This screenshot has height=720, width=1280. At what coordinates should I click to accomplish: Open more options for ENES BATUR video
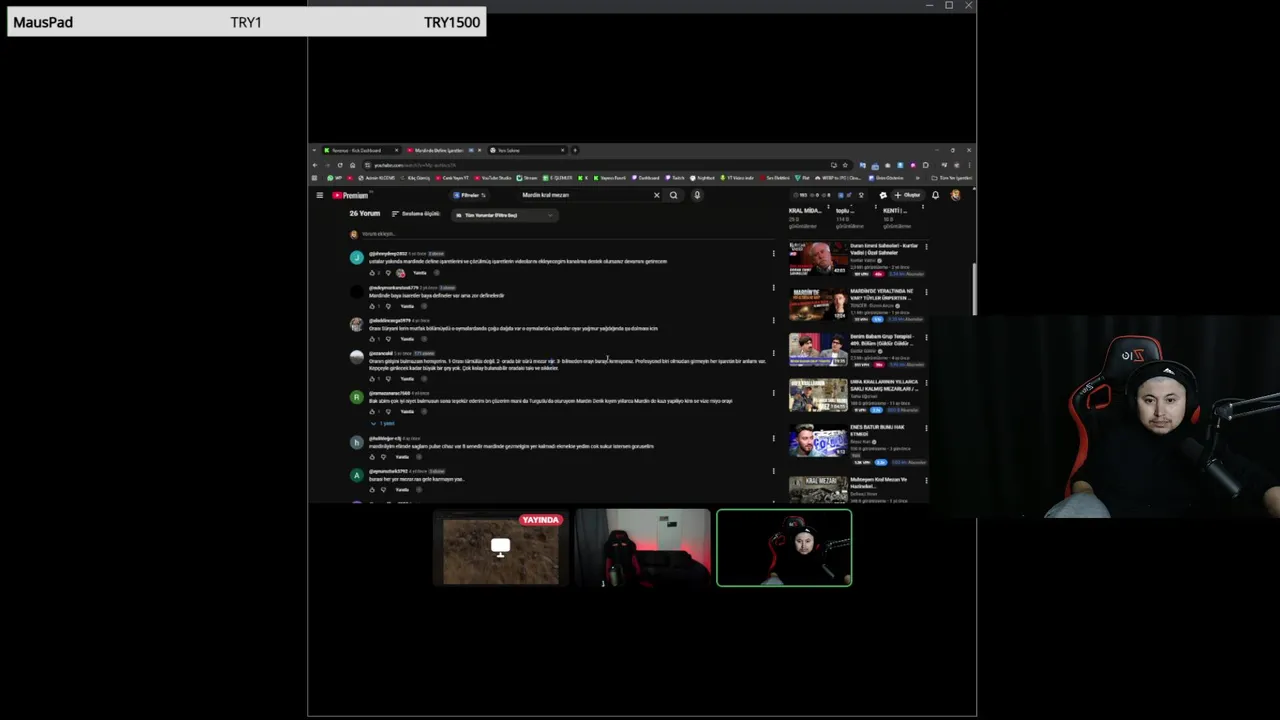coord(926,429)
